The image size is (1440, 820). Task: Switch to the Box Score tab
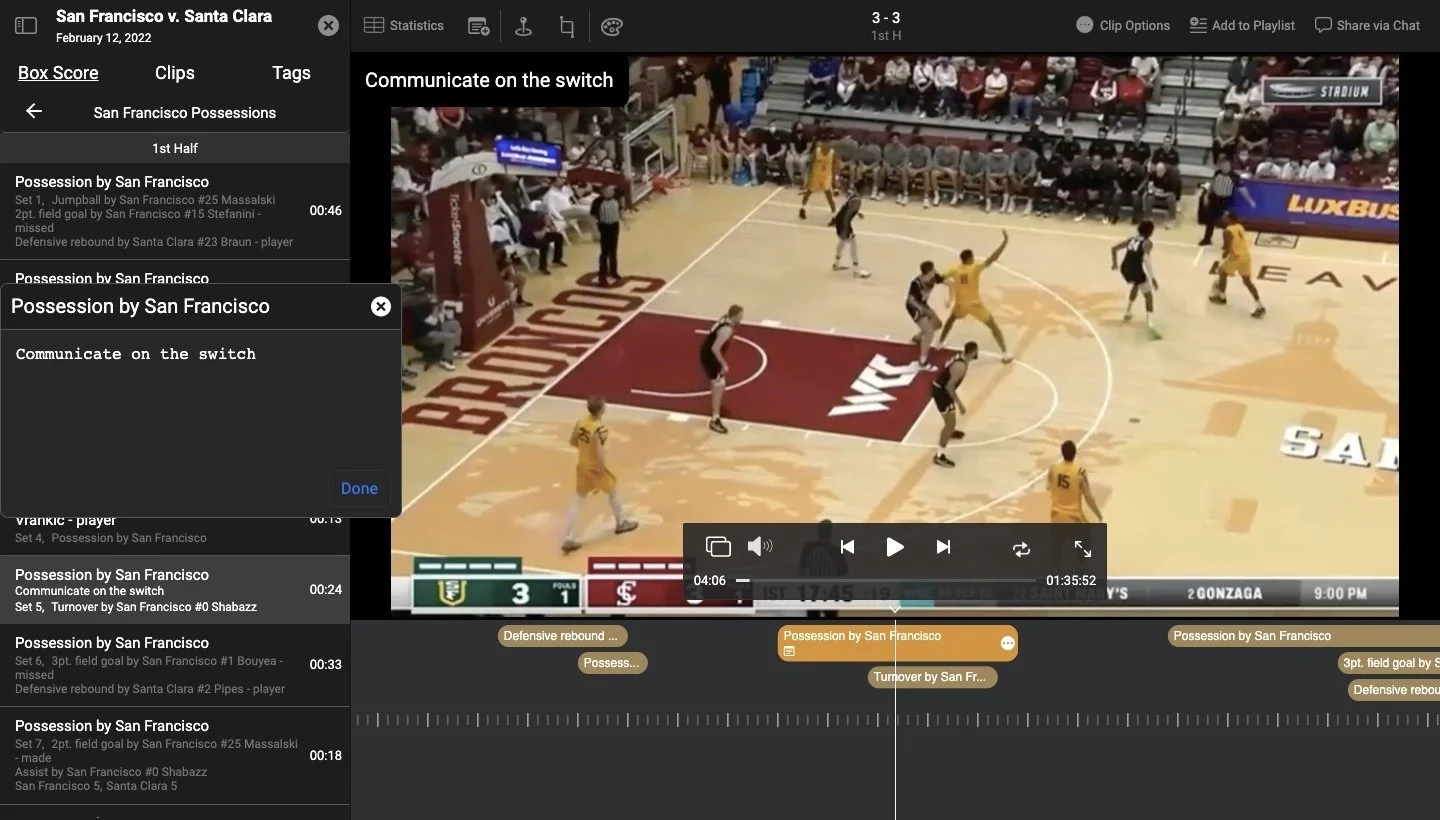[x=58, y=73]
